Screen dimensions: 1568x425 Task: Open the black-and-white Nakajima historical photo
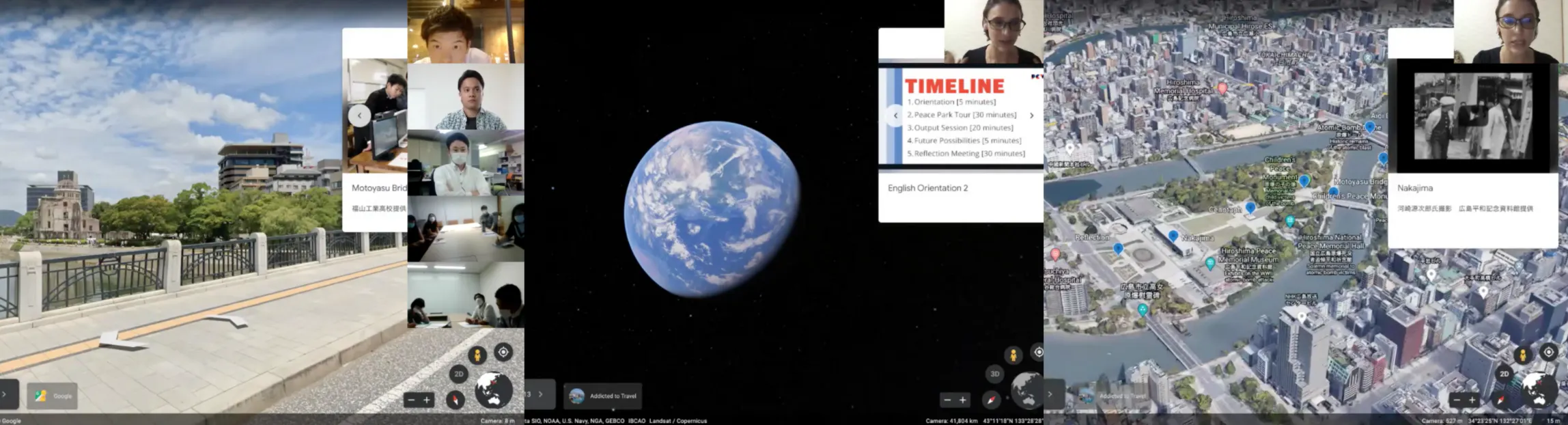pos(1472,116)
